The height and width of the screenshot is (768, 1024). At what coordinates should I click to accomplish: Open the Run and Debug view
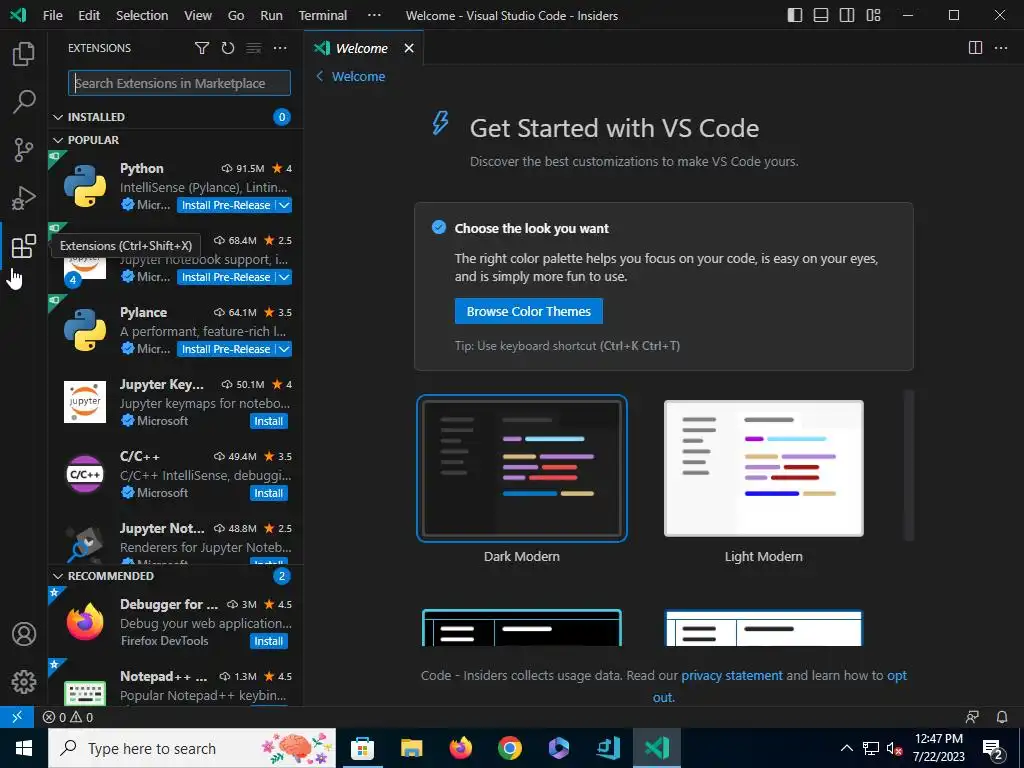[24, 198]
